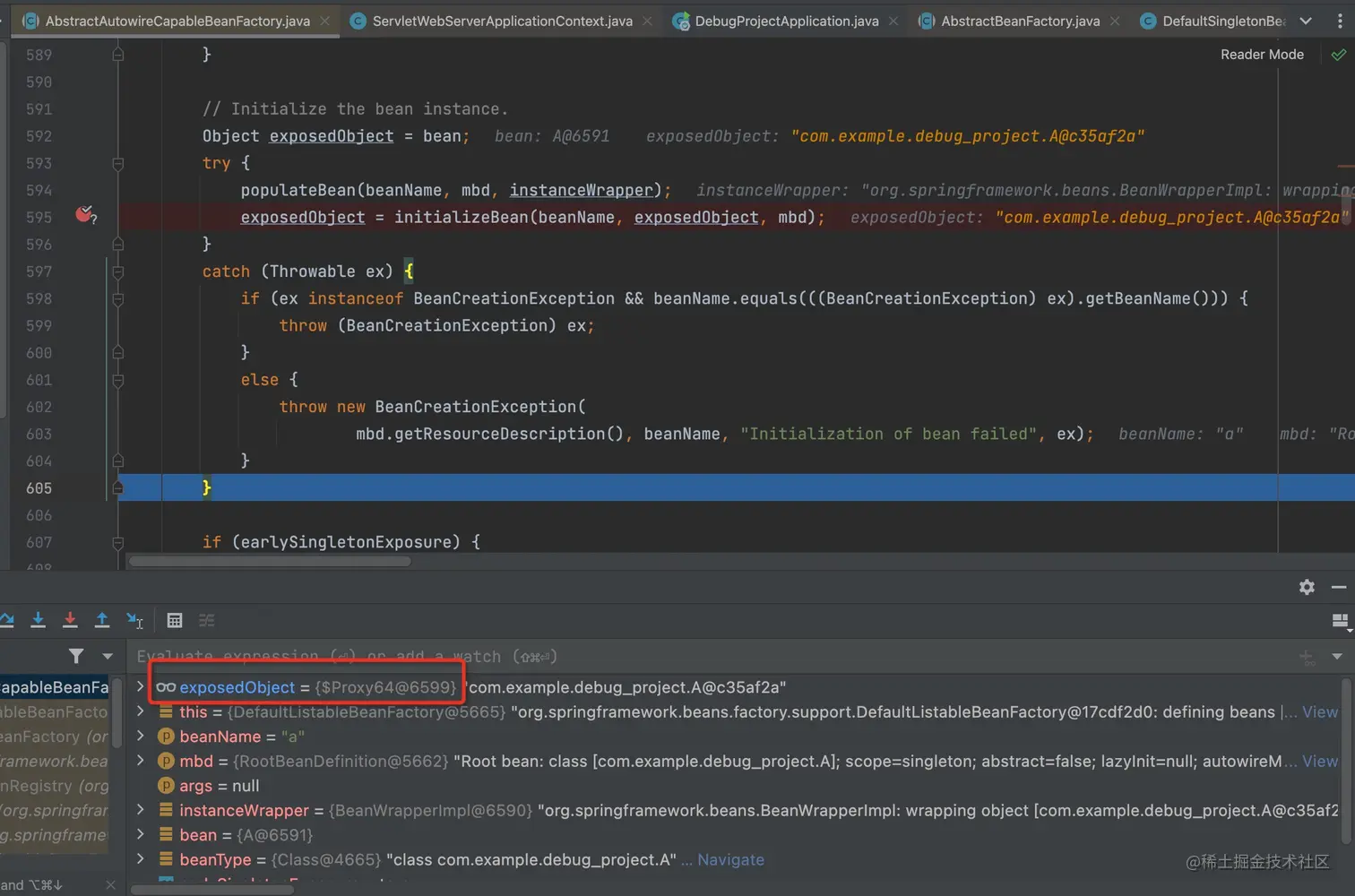Click the Step Into arrow in debug toolbar
Image resolution: width=1355 pixels, height=896 pixels.
click(x=38, y=620)
